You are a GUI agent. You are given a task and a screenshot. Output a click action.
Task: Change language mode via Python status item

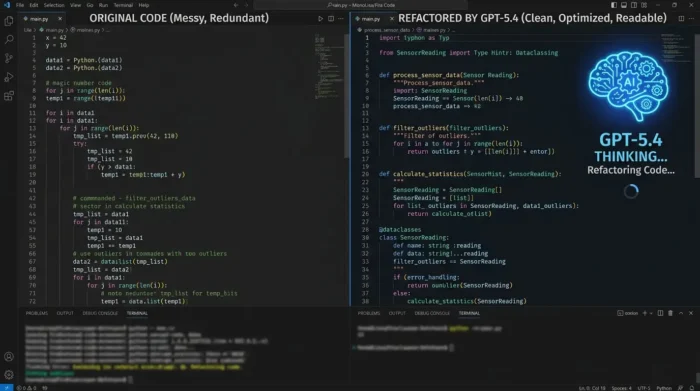point(664,388)
